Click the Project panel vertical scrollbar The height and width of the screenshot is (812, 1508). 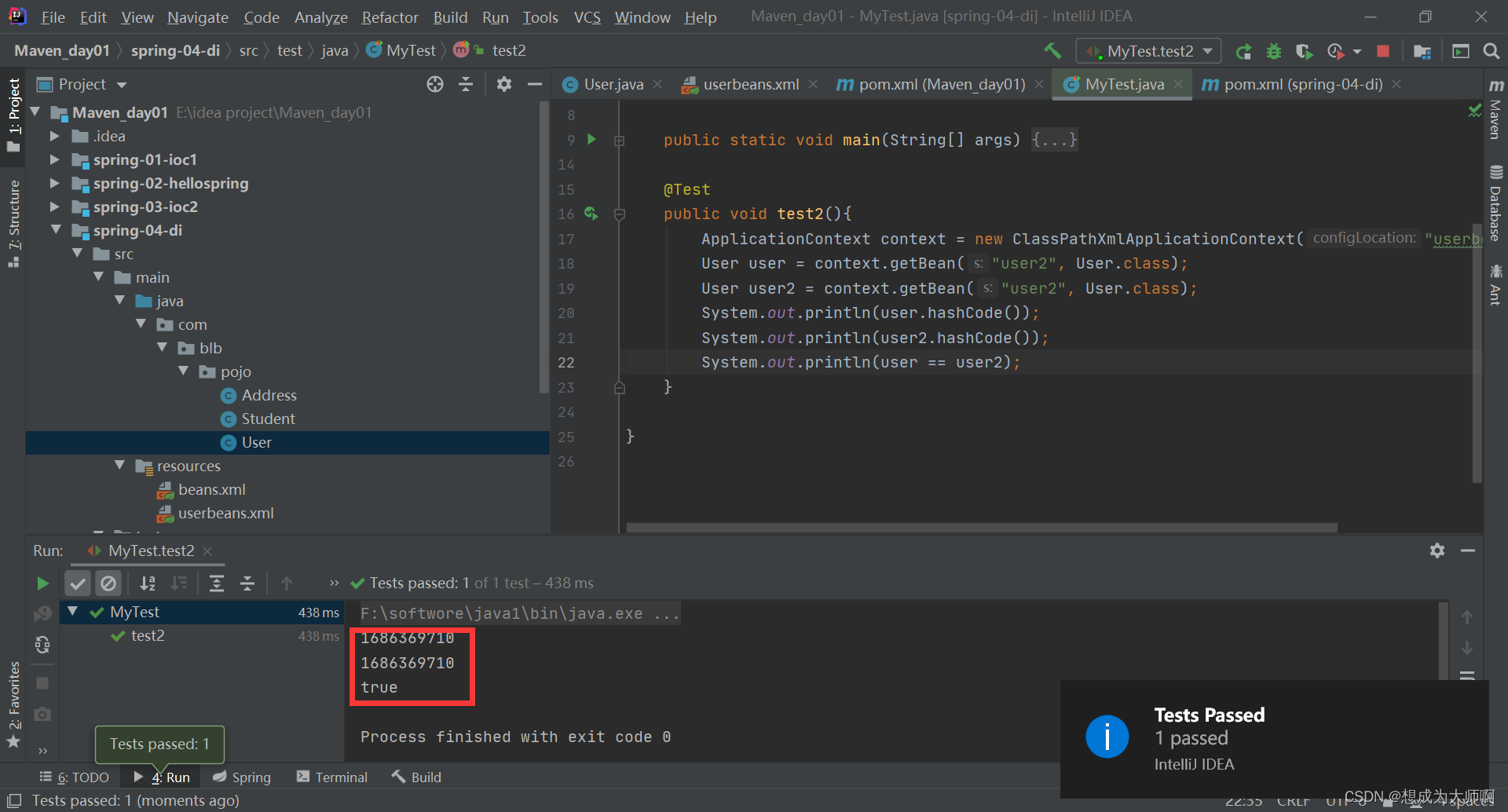point(544,247)
